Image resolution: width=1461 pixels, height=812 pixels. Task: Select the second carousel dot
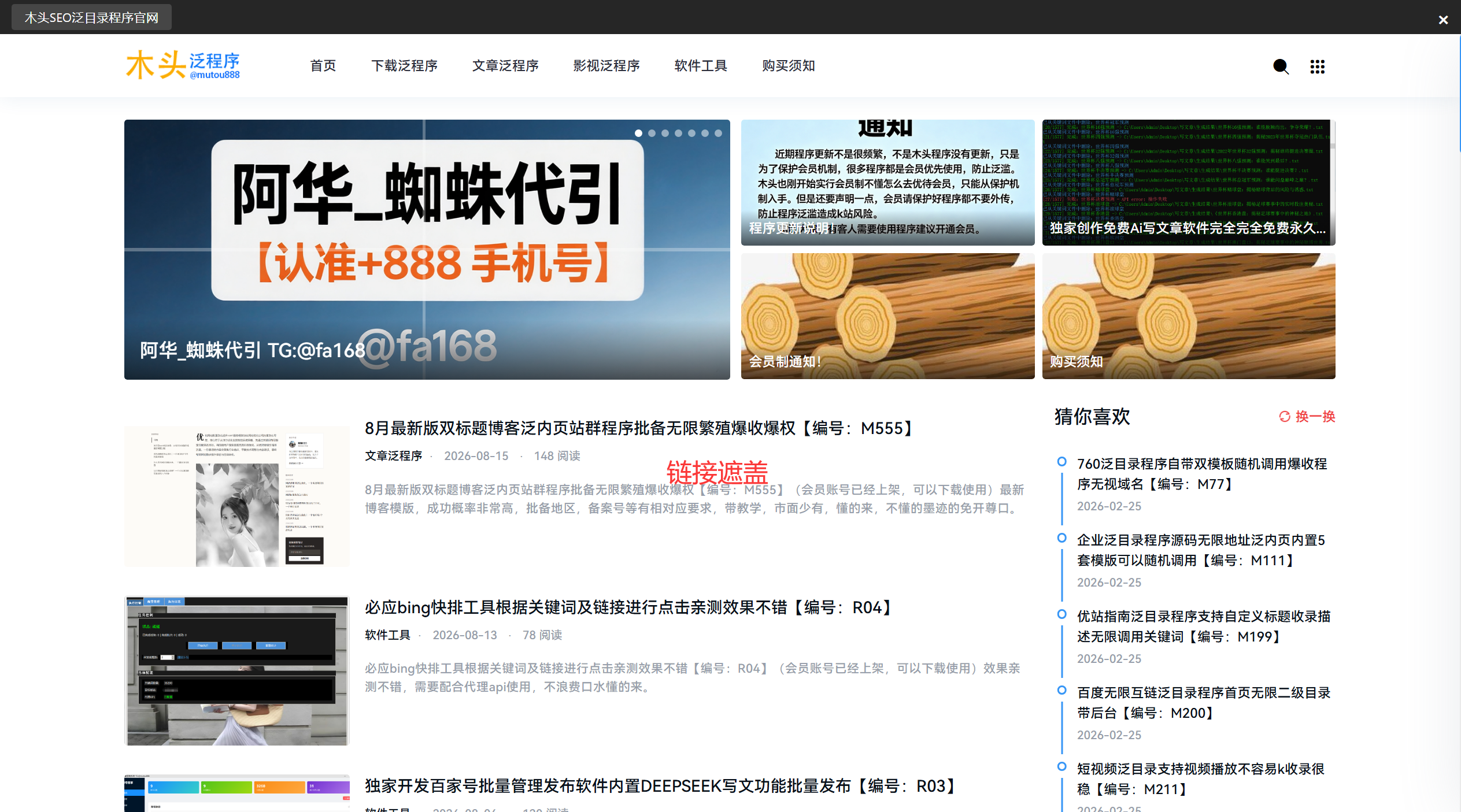pos(652,133)
